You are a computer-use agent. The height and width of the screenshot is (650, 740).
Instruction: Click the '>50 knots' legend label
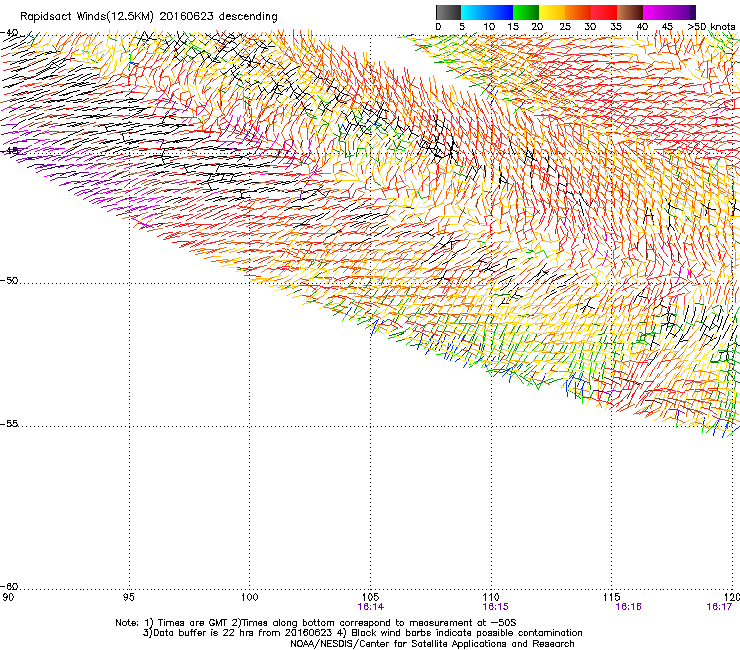pos(711,27)
